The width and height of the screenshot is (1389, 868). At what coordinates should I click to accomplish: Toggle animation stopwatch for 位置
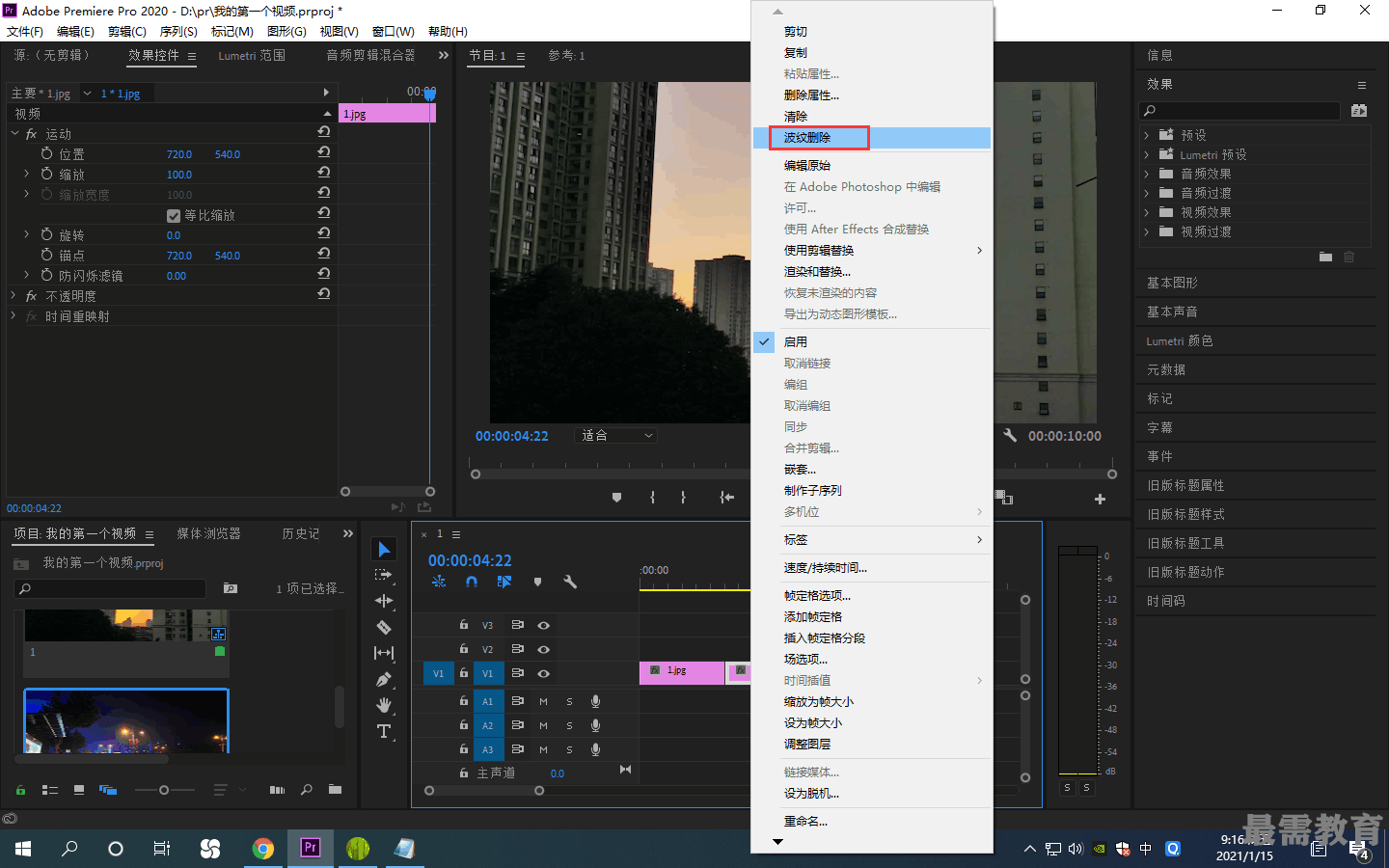click(46, 153)
